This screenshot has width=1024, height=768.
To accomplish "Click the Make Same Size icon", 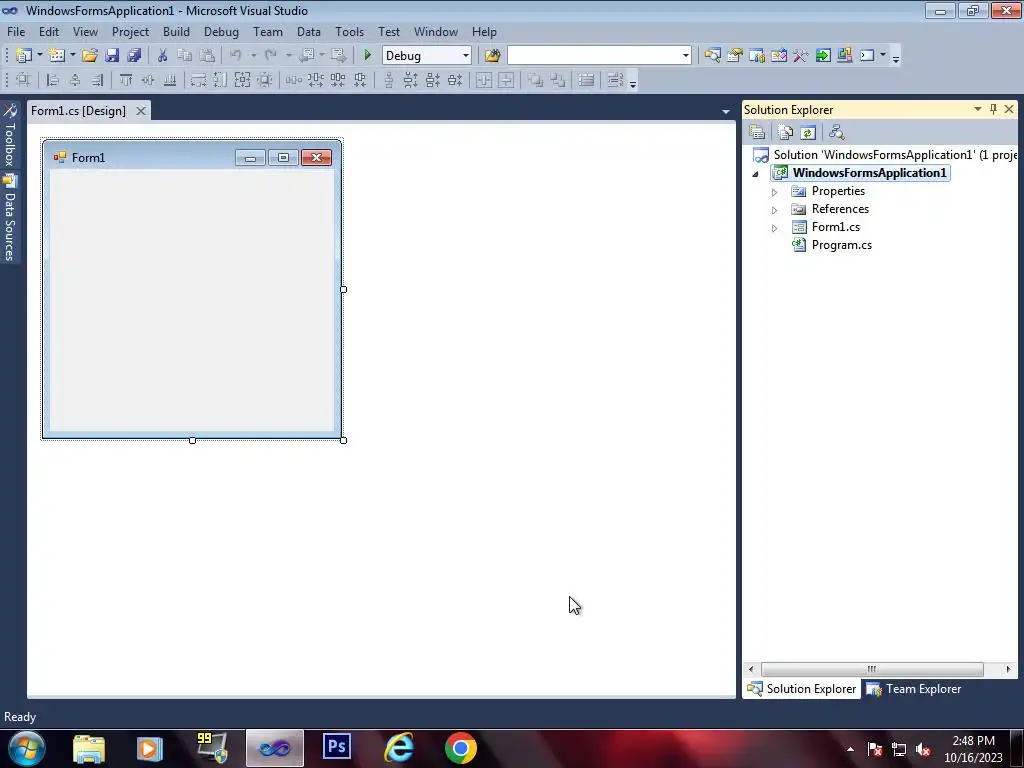I will (242, 80).
